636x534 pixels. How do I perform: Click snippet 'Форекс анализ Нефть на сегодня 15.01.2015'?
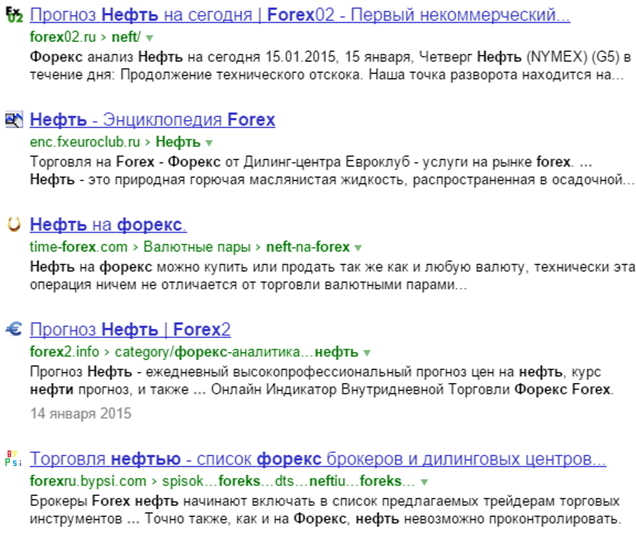click(331, 57)
